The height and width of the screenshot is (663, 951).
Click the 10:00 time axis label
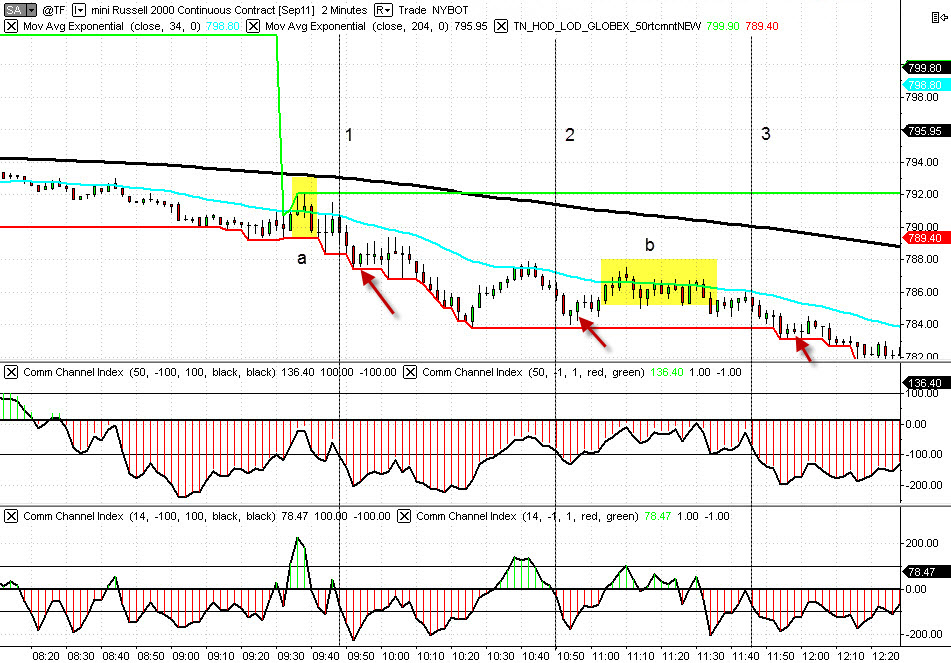(395, 656)
